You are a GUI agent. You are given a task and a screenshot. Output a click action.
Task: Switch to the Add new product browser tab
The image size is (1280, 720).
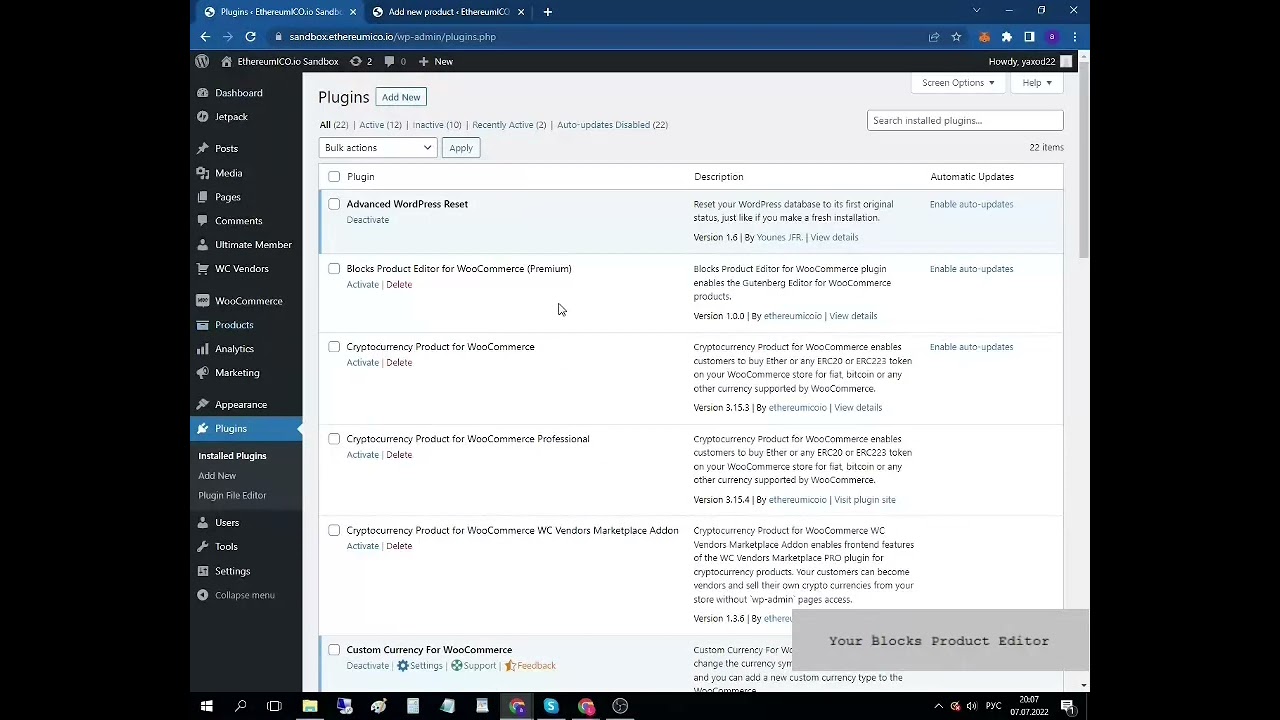[449, 12]
